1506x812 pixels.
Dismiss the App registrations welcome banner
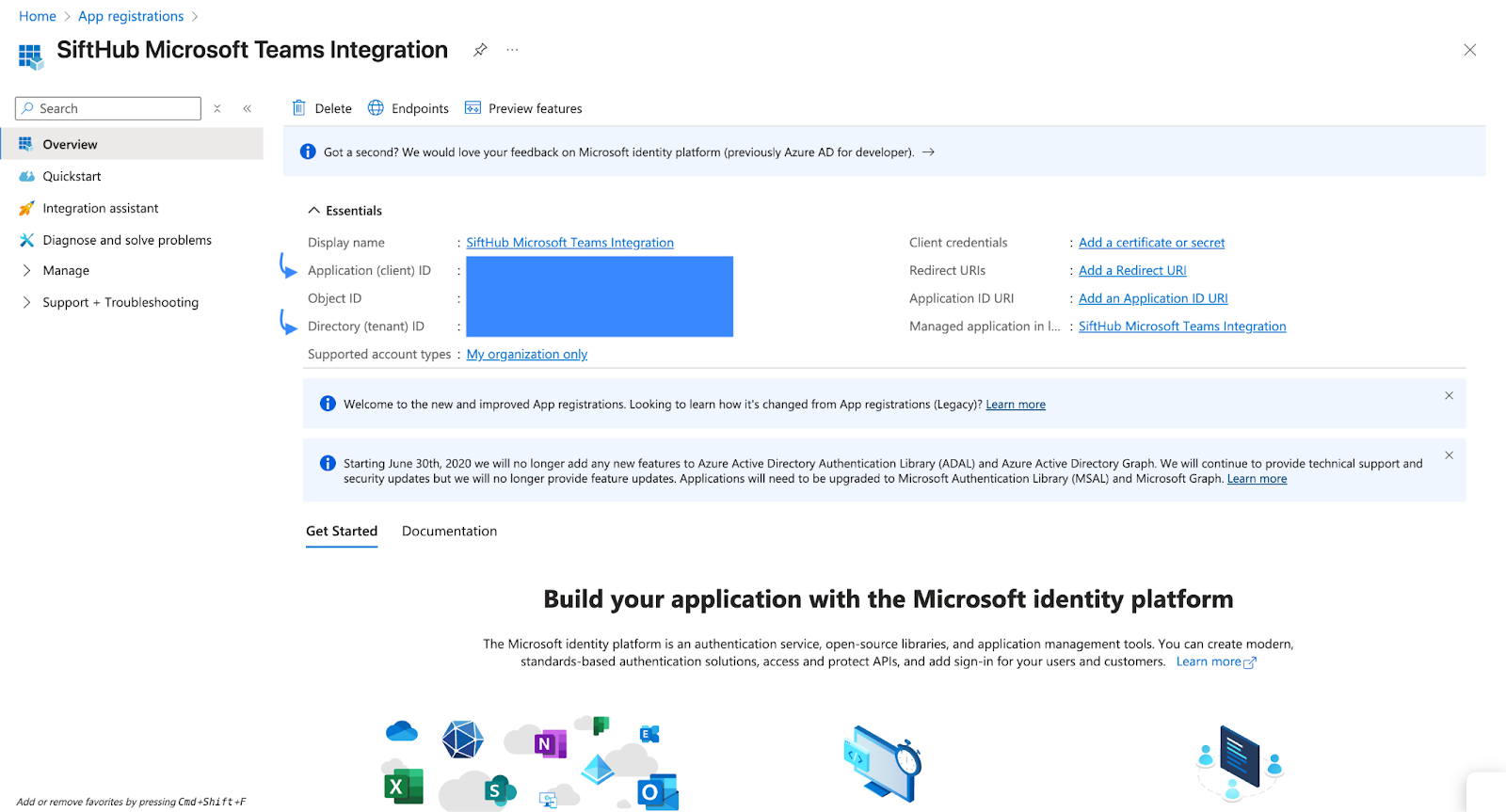click(1449, 395)
